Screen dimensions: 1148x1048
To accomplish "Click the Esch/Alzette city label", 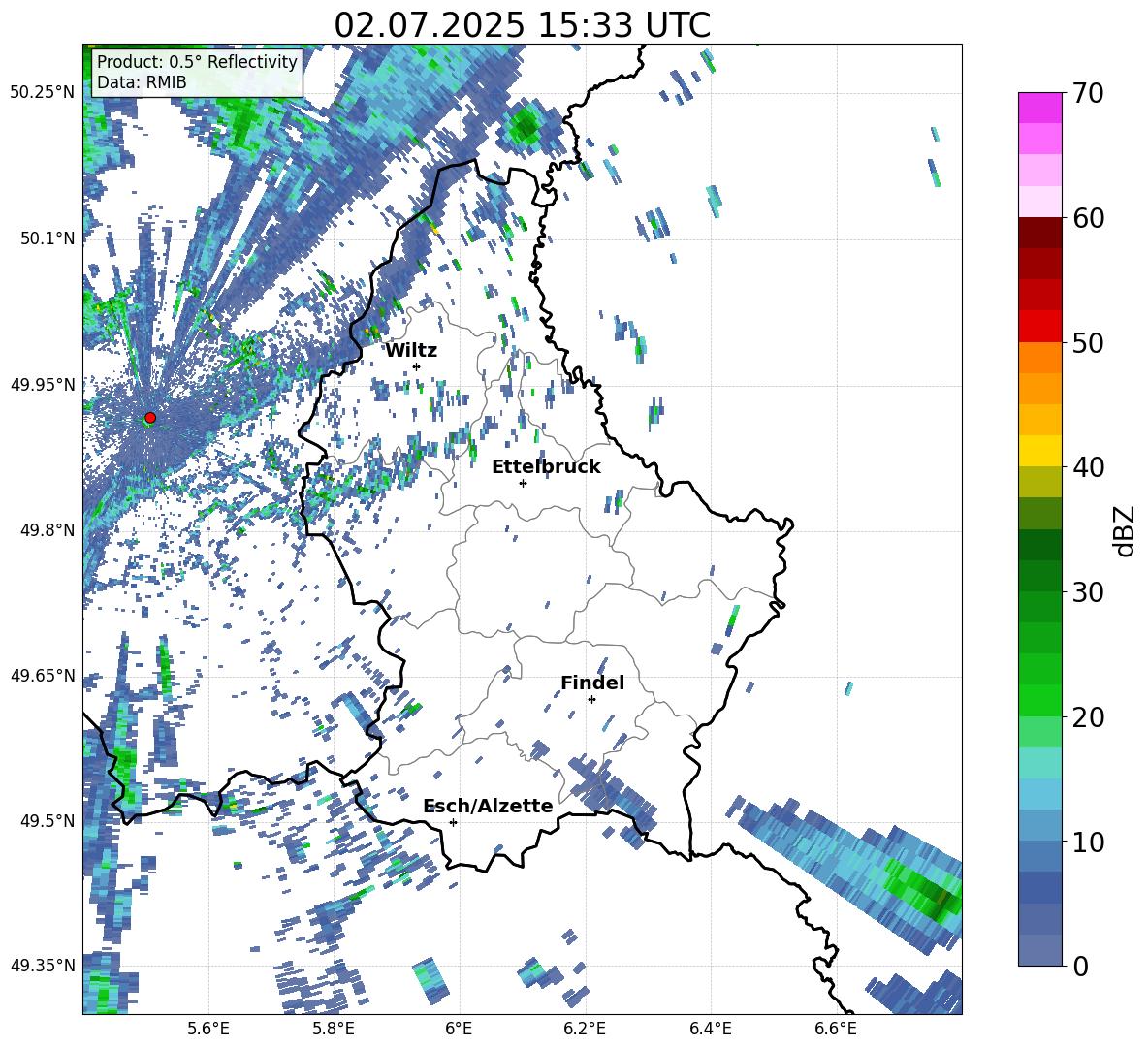I will click(488, 806).
